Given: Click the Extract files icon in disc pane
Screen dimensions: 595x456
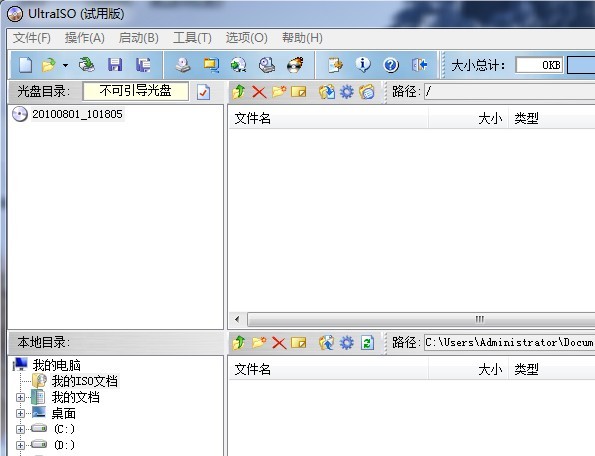Looking at the screenshot, I should (327, 92).
